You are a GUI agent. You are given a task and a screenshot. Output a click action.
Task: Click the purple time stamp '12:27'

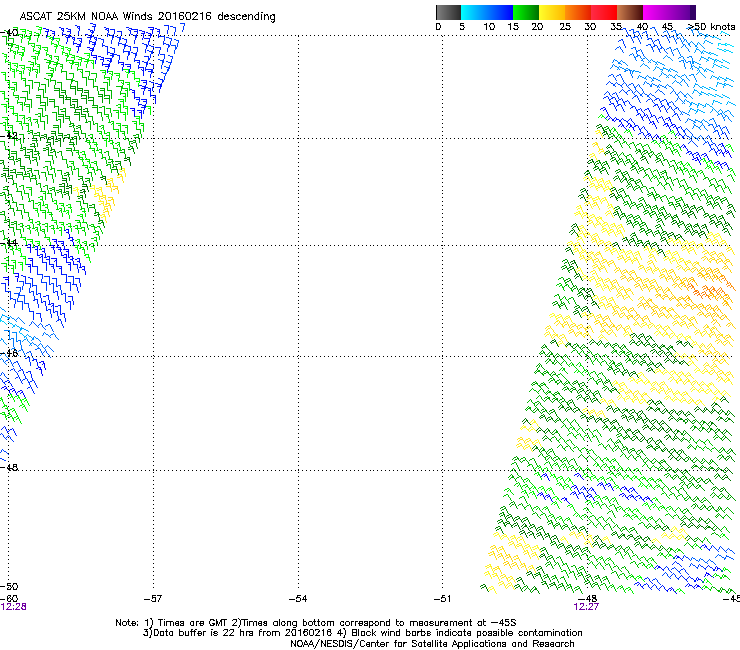586,607
